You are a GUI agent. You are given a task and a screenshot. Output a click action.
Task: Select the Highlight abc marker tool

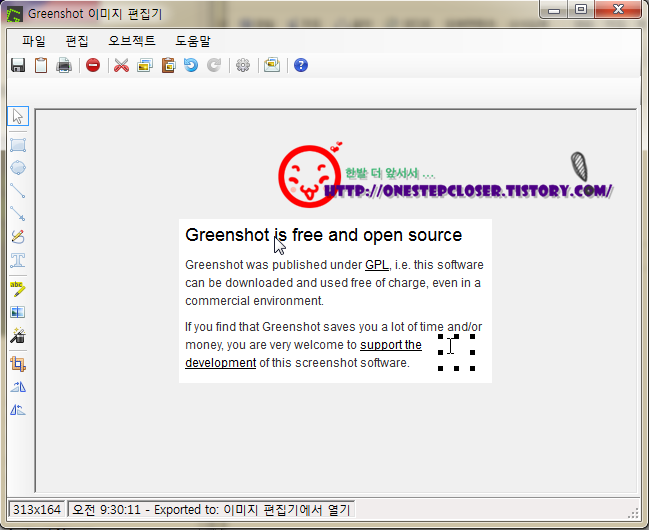(18, 289)
